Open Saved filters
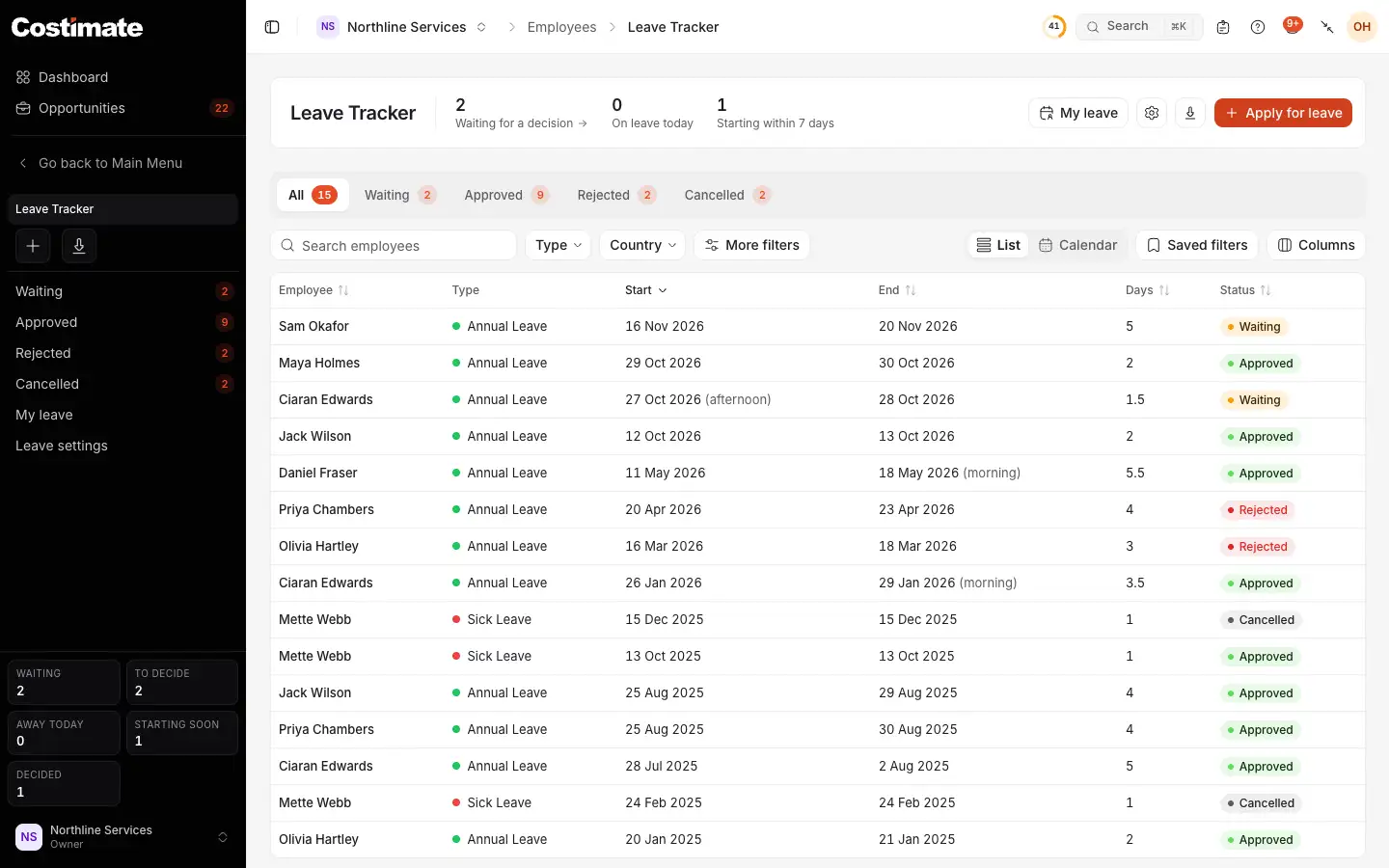 pyautogui.click(x=1197, y=245)
